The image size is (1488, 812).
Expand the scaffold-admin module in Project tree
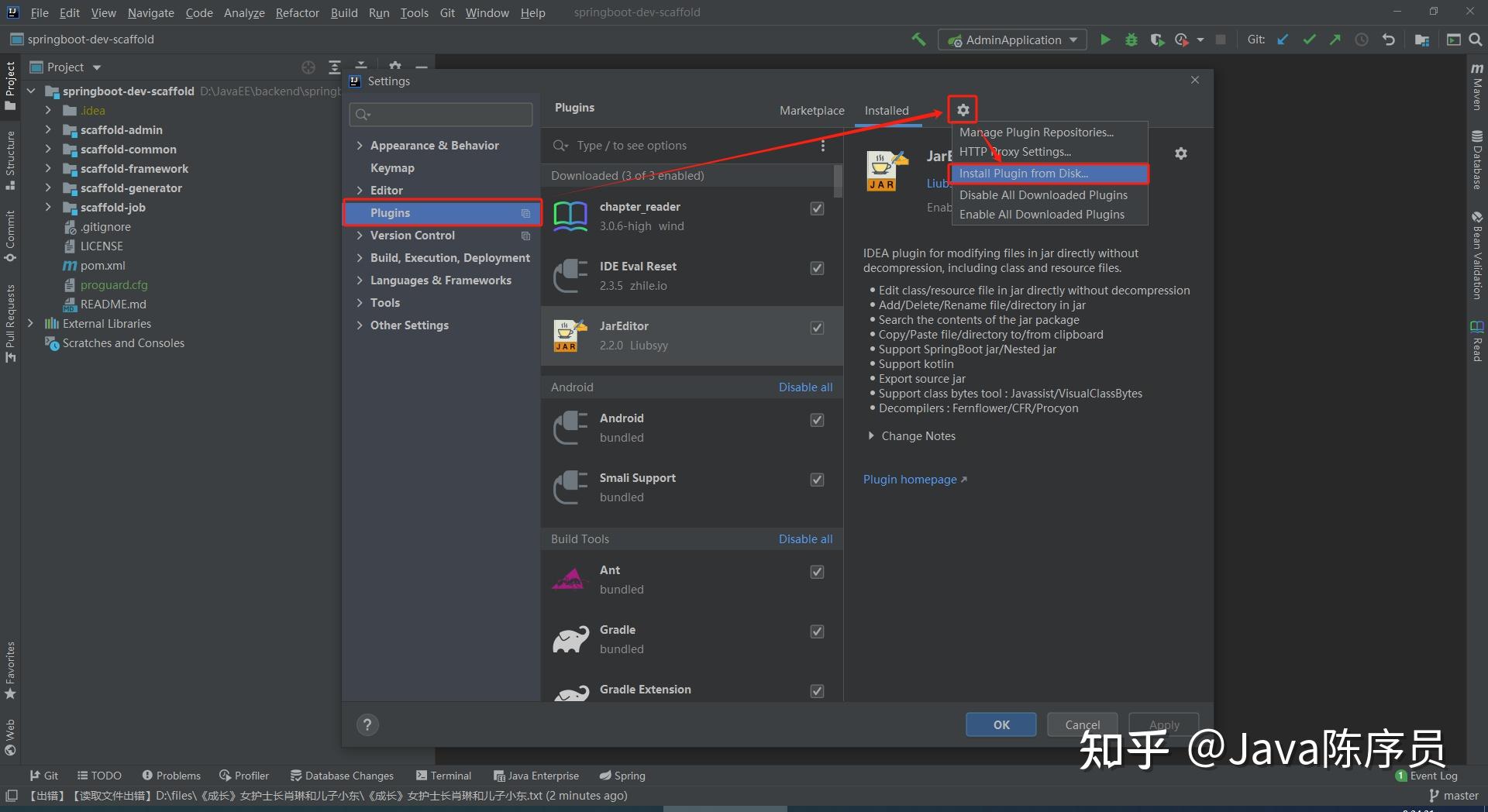pyautogui.click(x=48, y=129)
